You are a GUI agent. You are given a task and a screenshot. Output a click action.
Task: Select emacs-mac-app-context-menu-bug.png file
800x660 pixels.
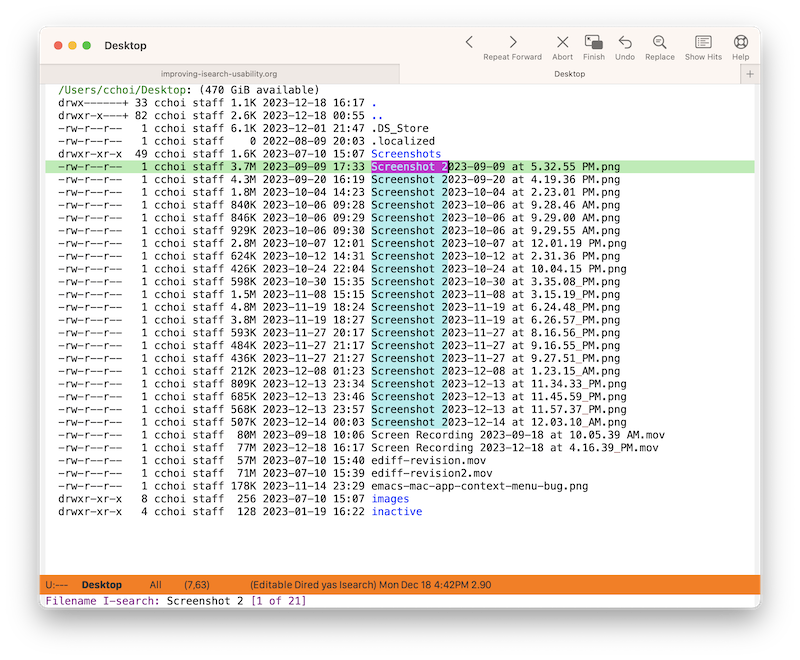480,486
